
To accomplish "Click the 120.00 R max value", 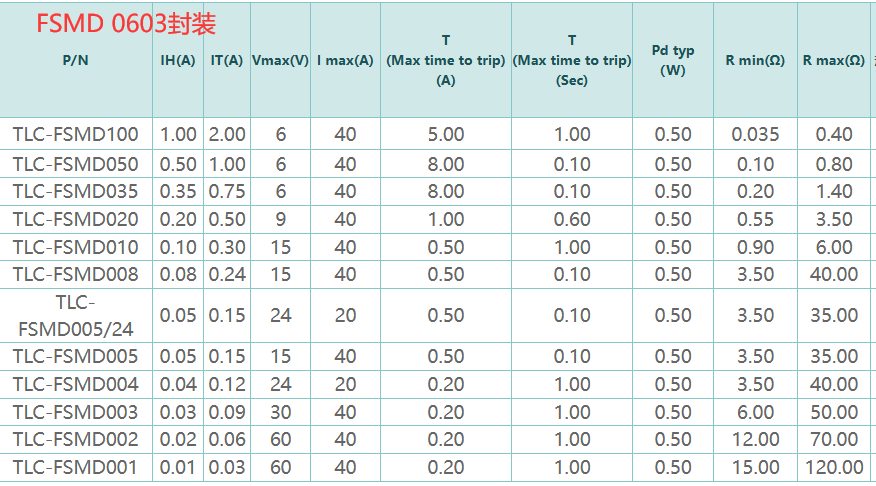I will [834, 467].
